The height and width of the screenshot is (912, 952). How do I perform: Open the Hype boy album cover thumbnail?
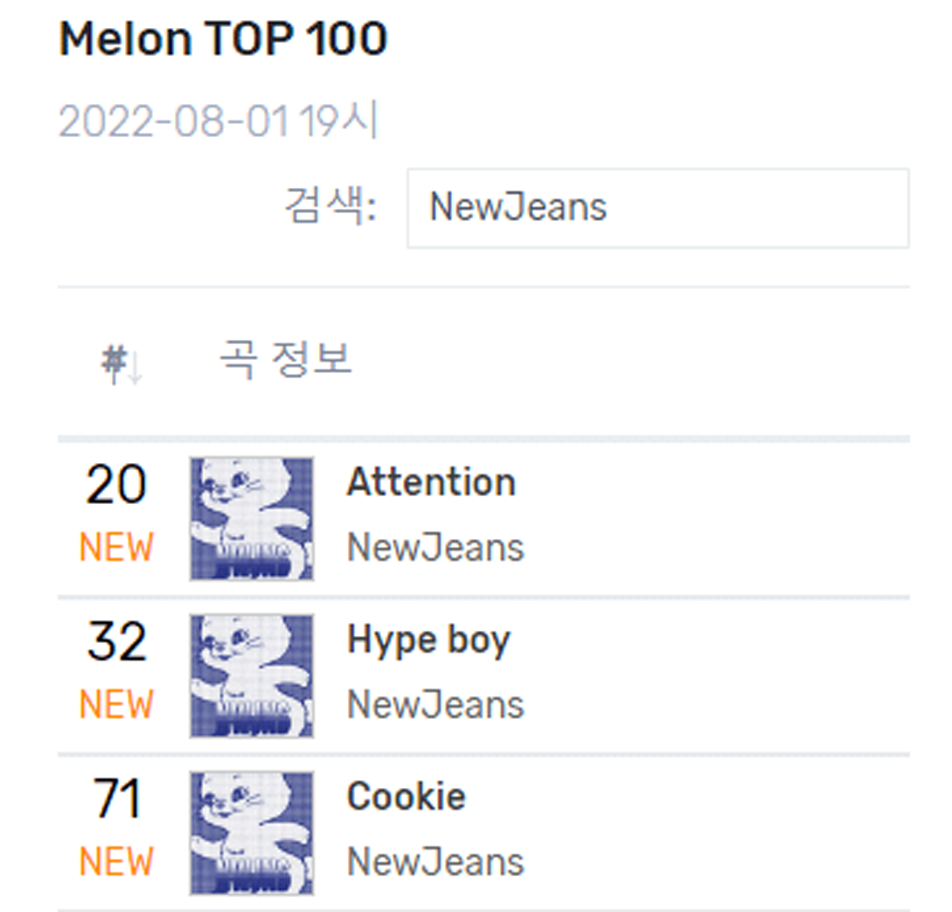point(251,676)
